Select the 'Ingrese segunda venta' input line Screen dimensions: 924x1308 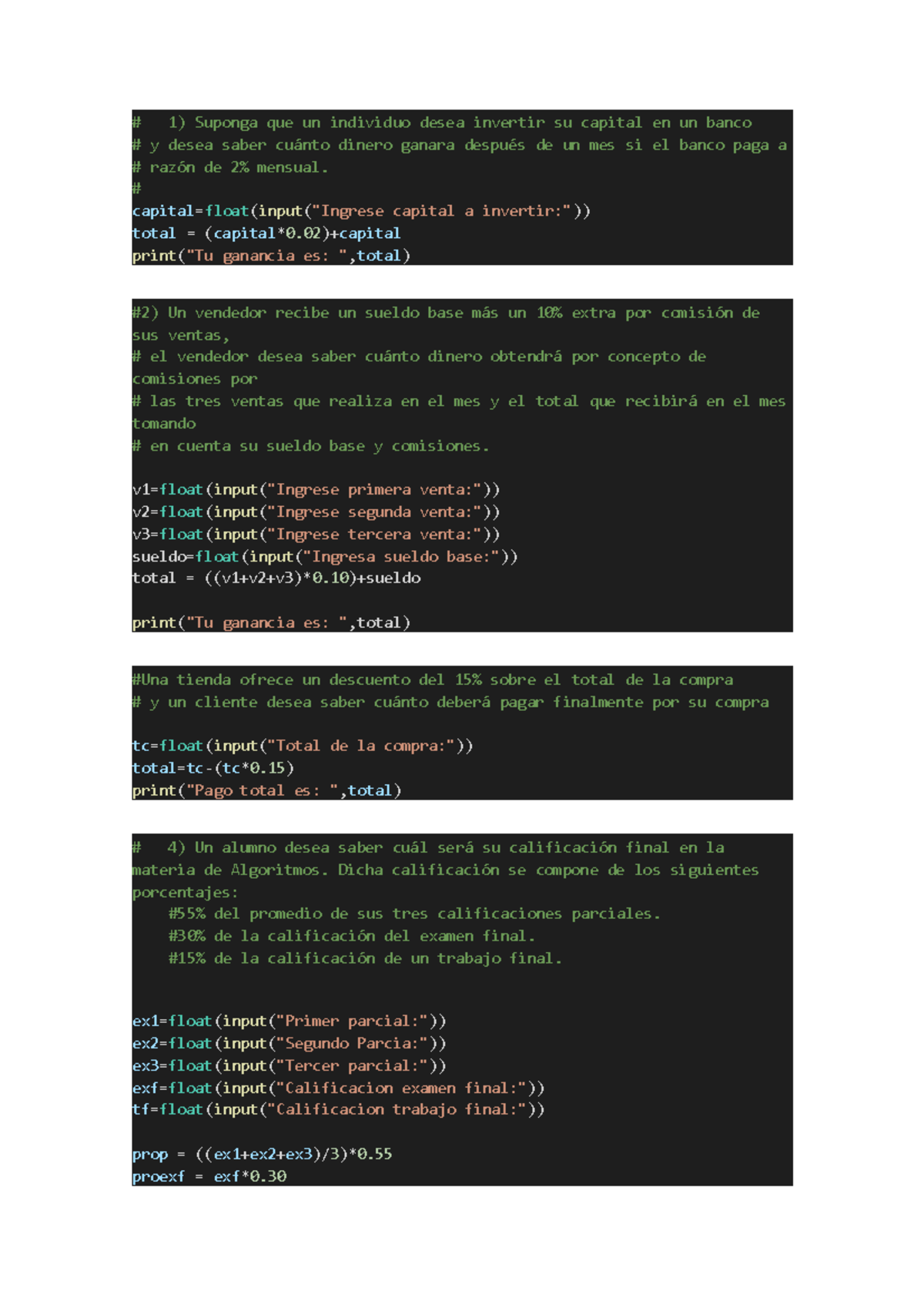coord(316,512)
